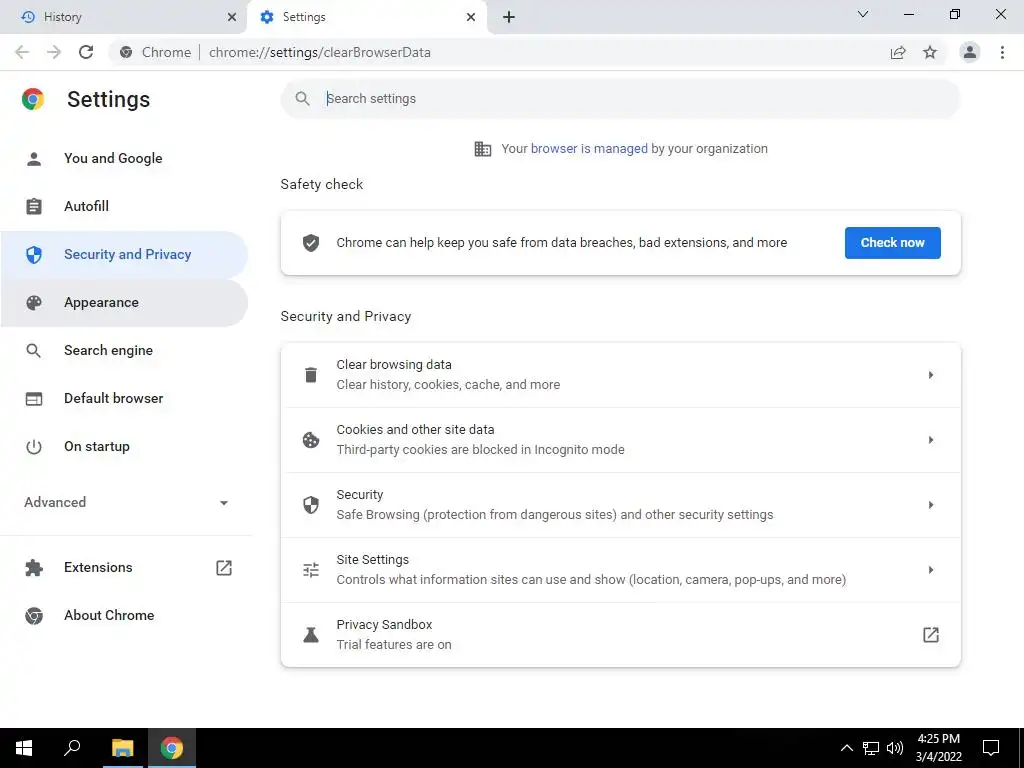This screenshot has height=768, width=1024.
Task: Open File Explorer from the taskbar
Action: 122,748
